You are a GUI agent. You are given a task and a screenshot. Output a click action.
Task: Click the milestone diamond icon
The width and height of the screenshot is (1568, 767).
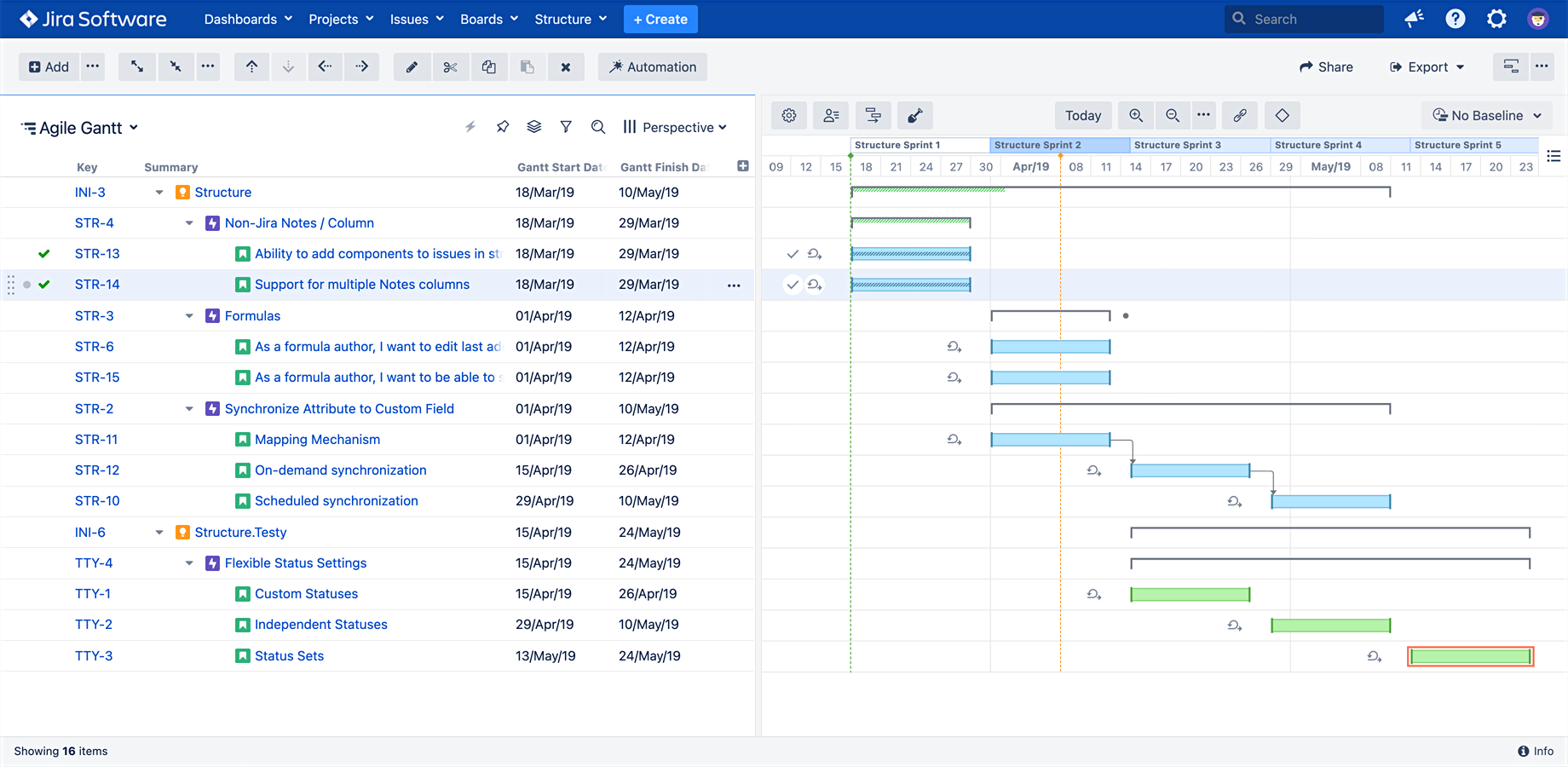pos(1283,115)
